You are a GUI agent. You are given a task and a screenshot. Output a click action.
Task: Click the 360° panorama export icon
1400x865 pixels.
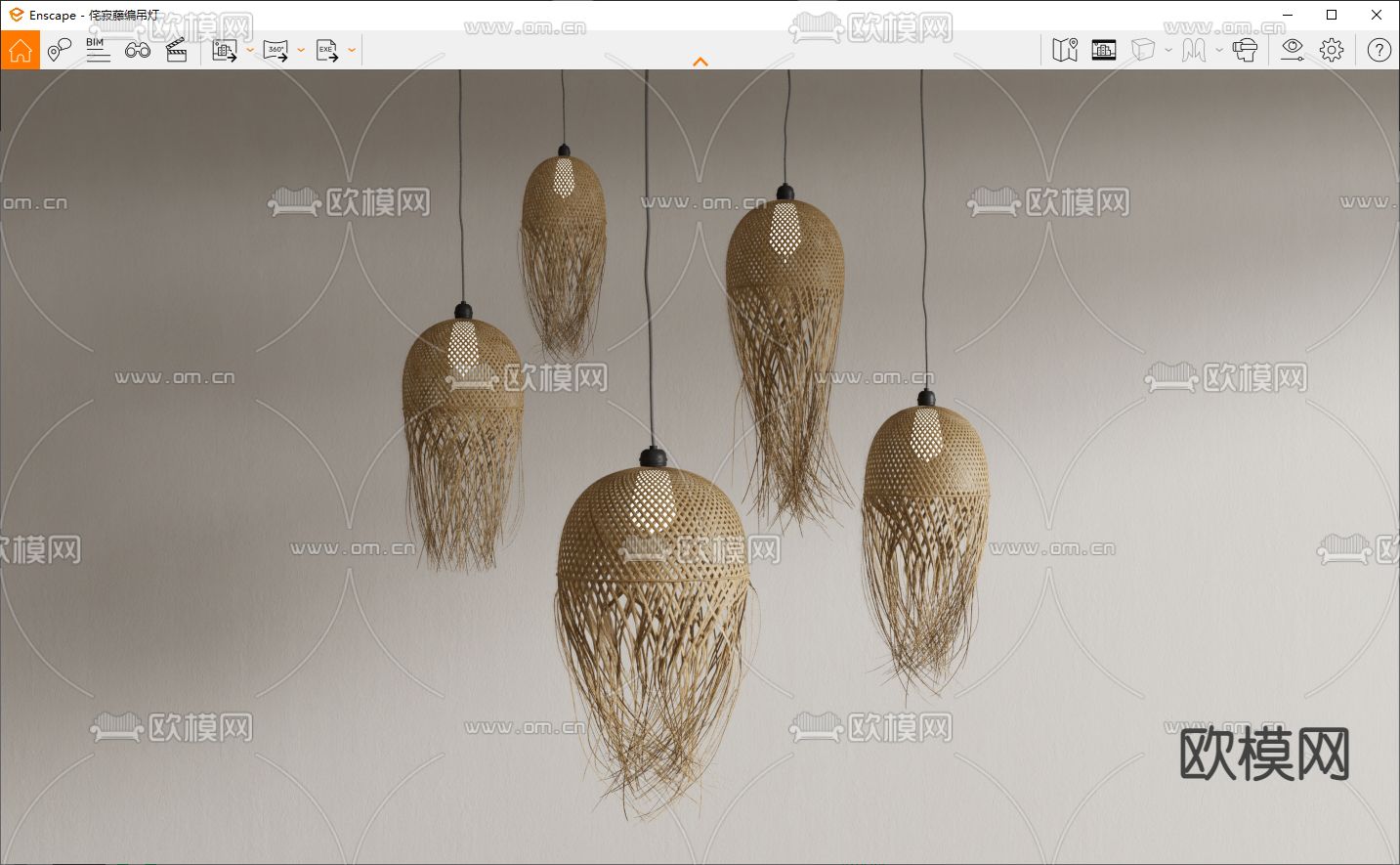tap(276, 50)
